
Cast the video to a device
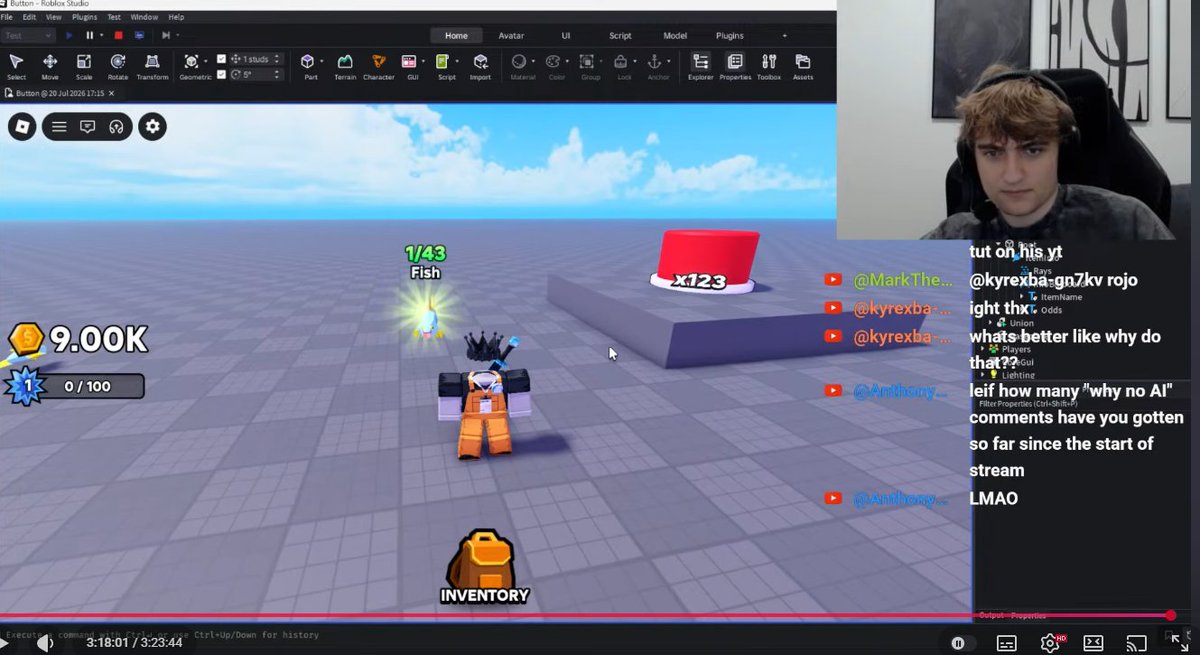pyautogui.click(x=1136, y=643)
